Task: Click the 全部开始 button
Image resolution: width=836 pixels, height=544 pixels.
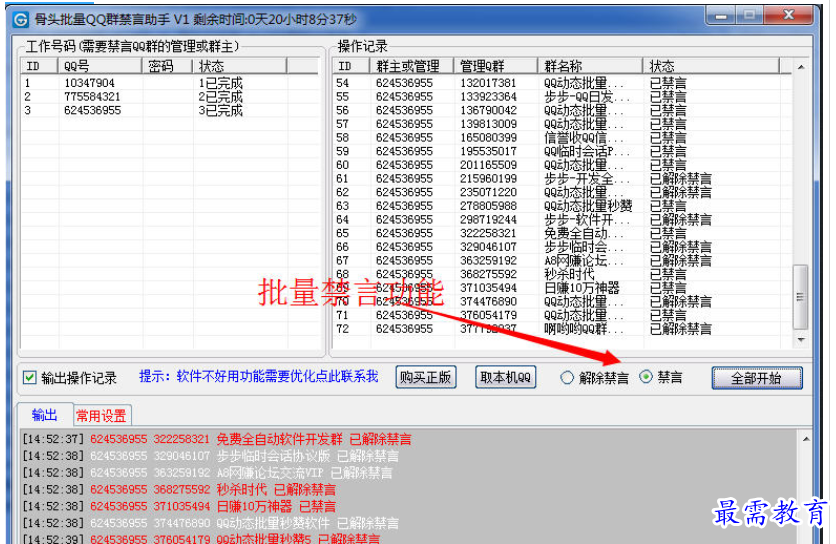Action: pos(757,378)
